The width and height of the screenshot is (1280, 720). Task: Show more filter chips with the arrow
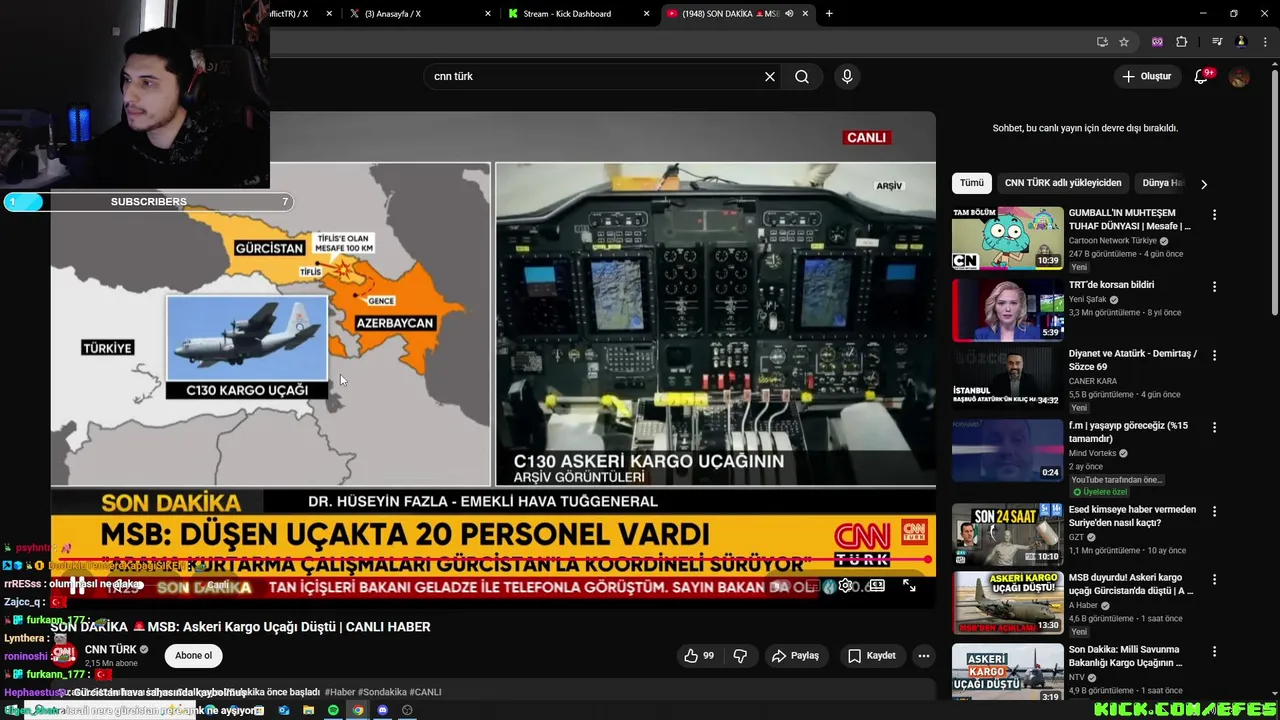pyautogui.click(x=1204, y=184)
